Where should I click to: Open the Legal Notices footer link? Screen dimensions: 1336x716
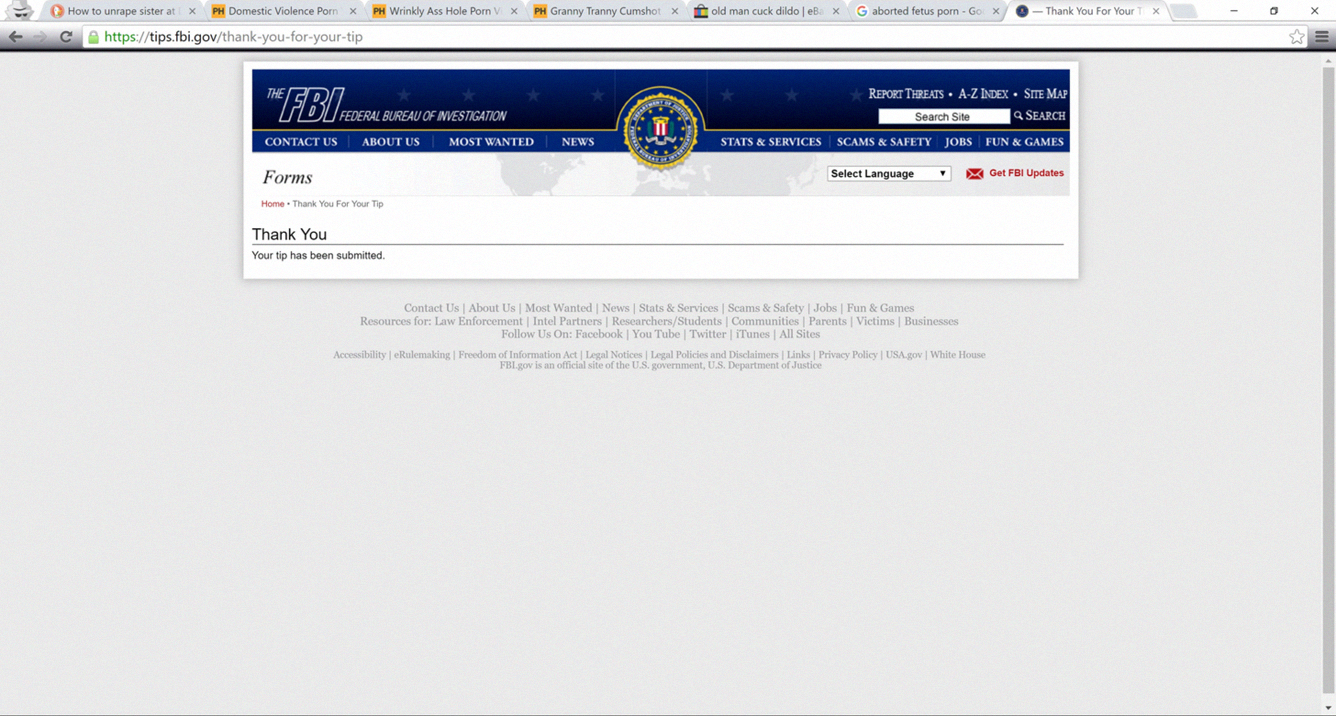[x=614, y=355]
